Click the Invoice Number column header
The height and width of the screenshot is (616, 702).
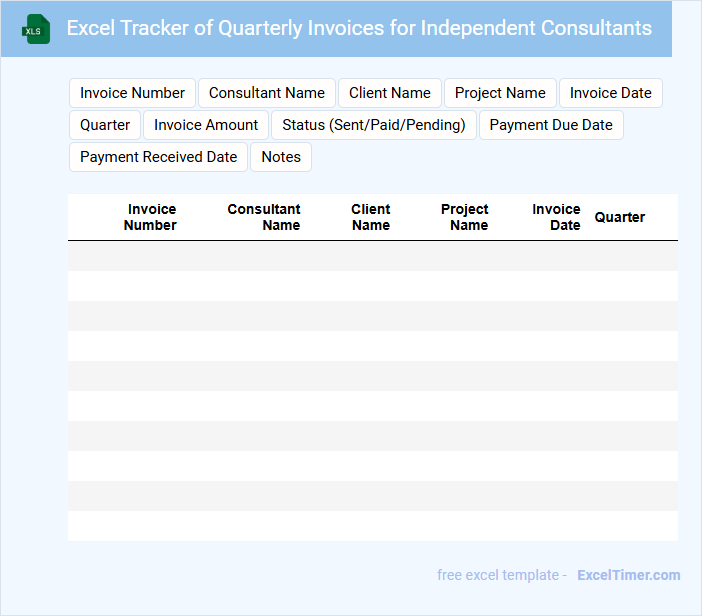pyautogui.click(x=150, y=217)
